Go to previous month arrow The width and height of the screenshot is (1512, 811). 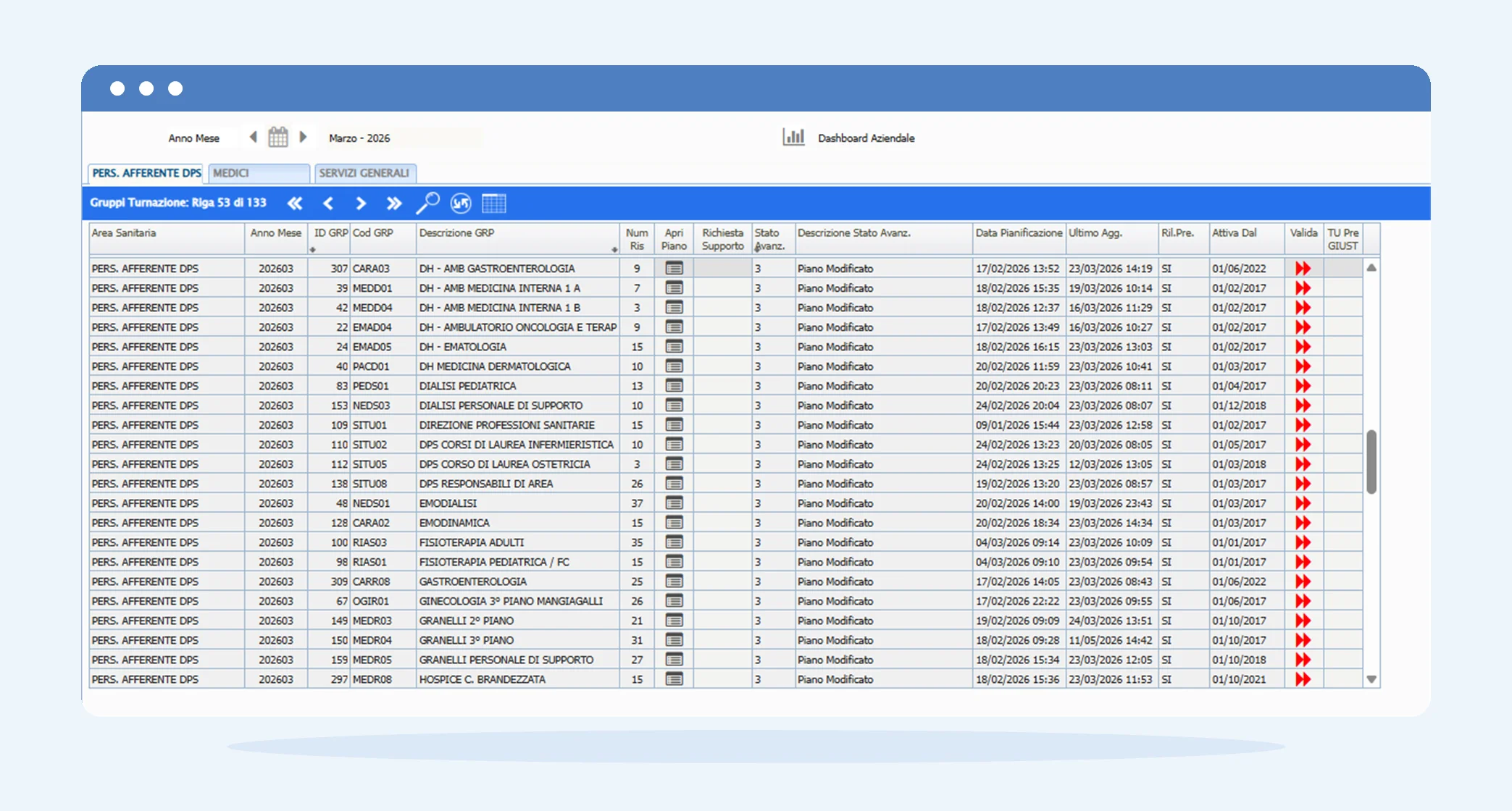point(253,137)
